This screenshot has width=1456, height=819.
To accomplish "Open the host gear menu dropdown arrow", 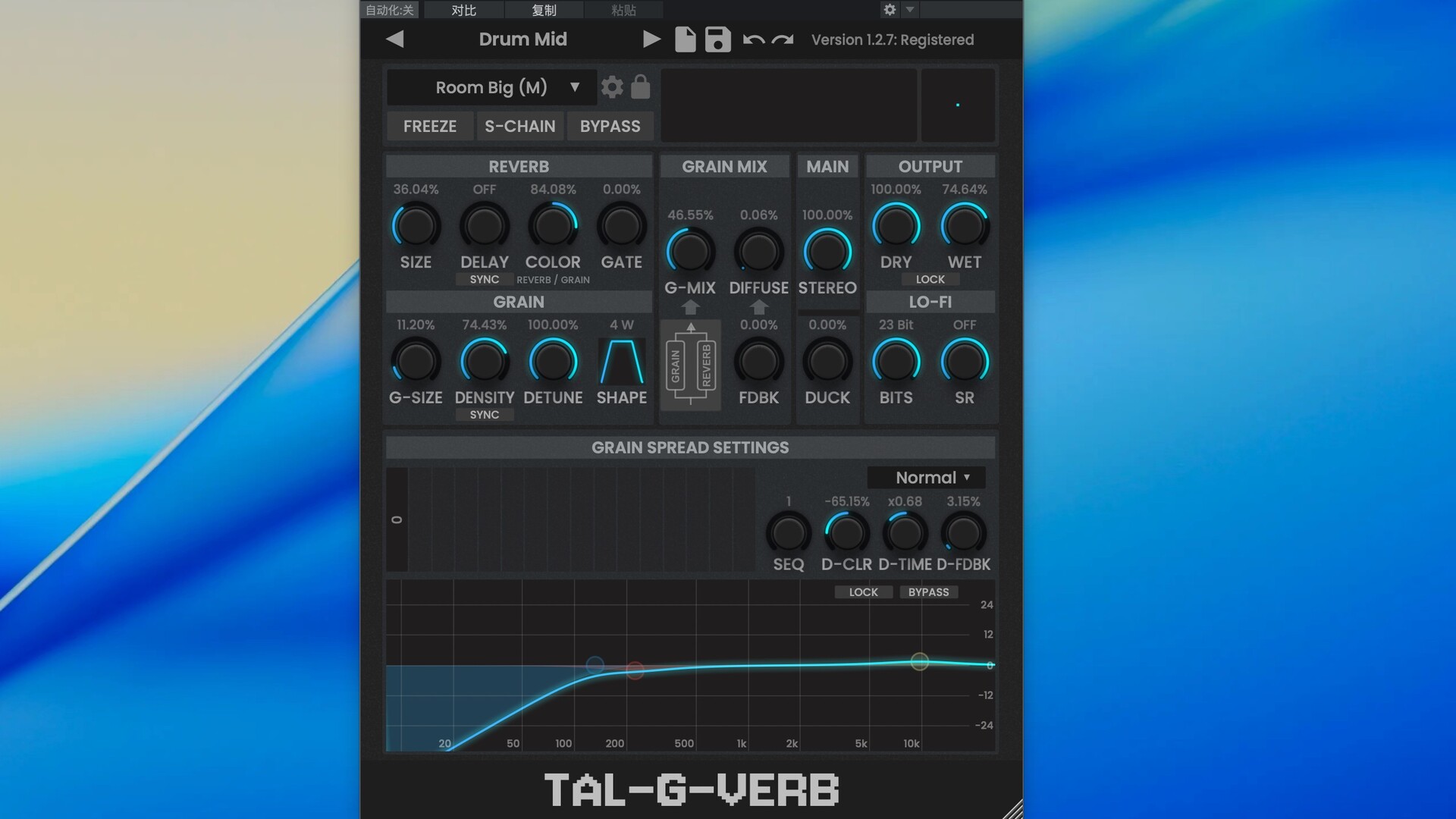I will pos(910,10).
